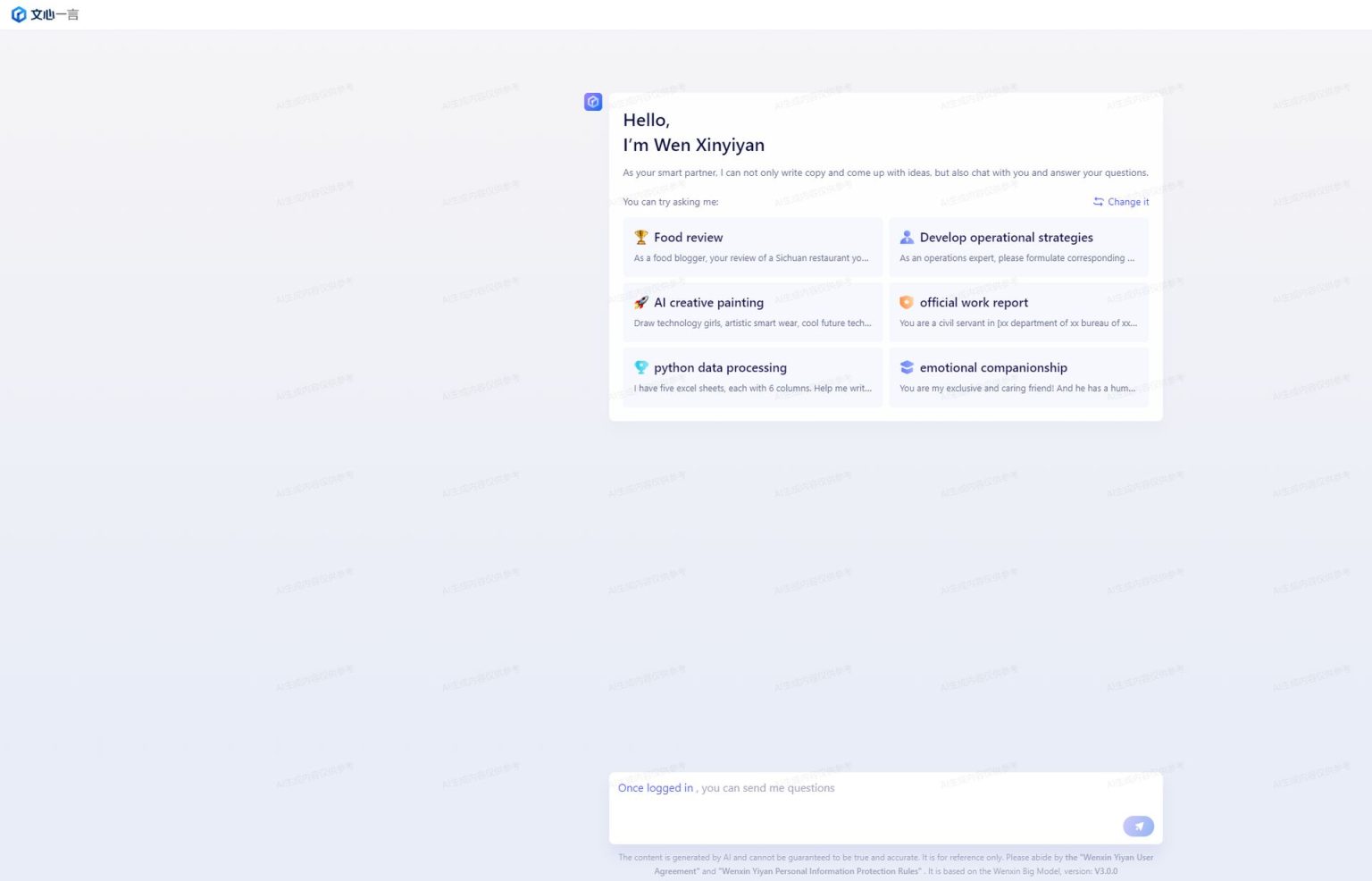
Task: Click the layers icon beside emotional companionship
Action: pyautogui.click(x=907, y=367)
